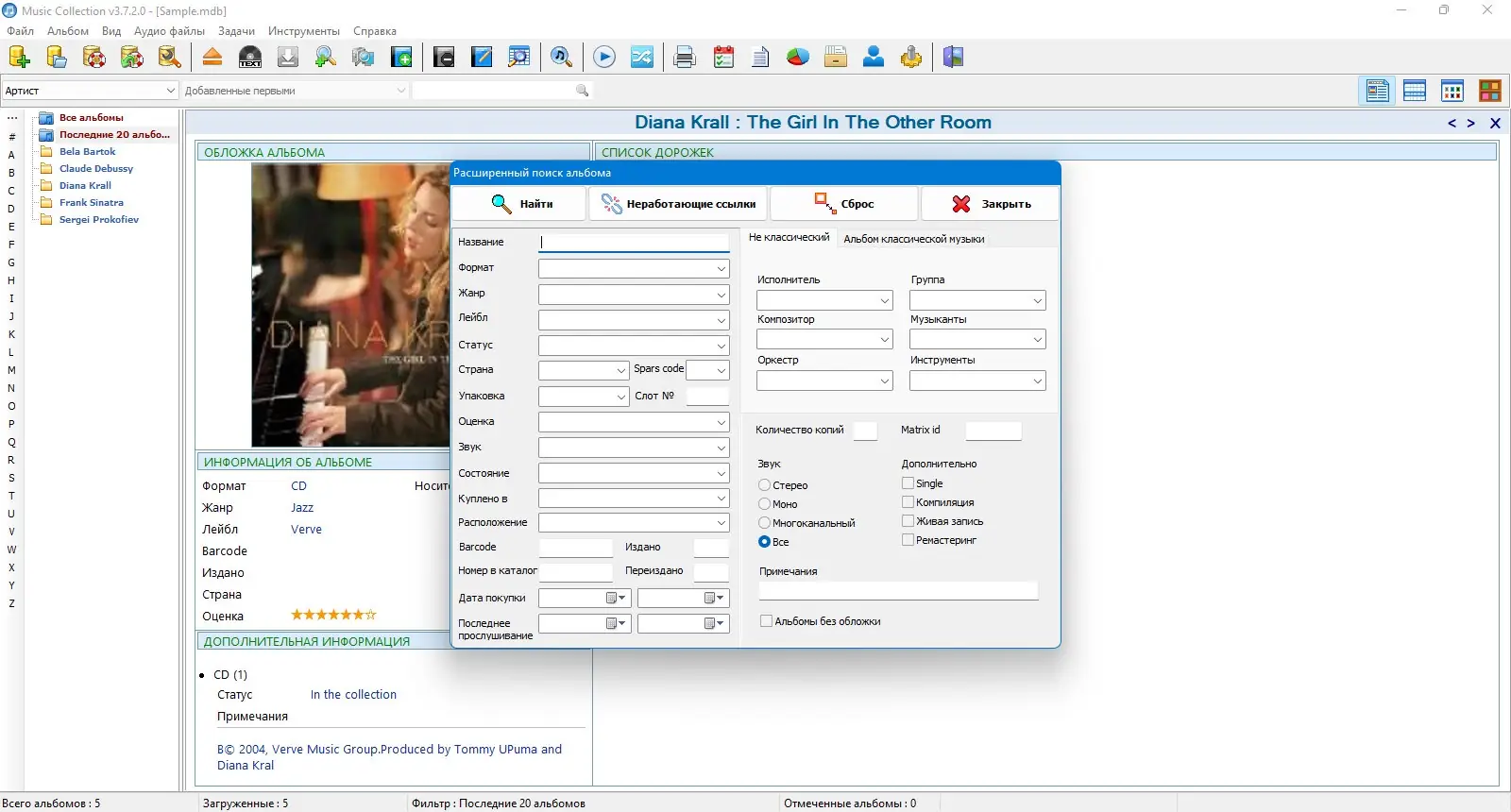Go to next album with > arrow

click(x=1471, y=123)
